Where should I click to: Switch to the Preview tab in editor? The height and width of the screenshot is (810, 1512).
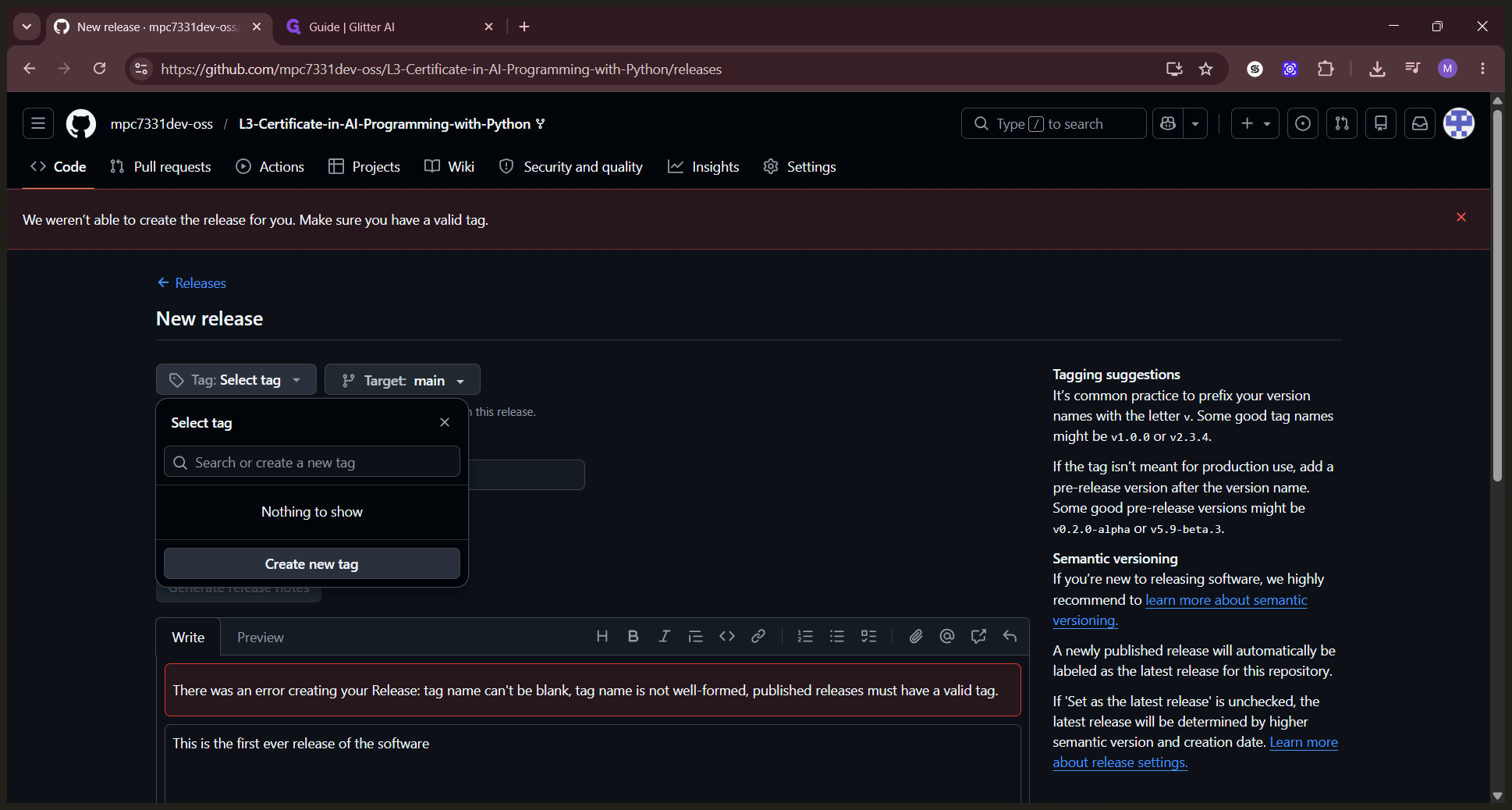point(261,637)
